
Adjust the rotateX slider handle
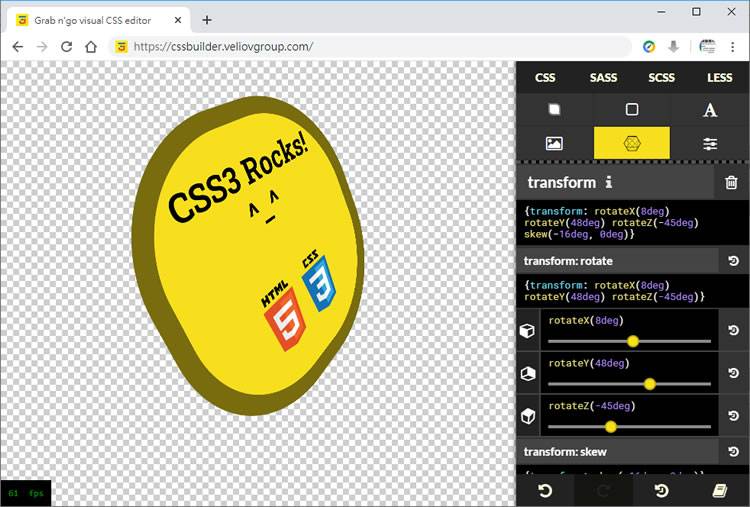tap(633, 341)
